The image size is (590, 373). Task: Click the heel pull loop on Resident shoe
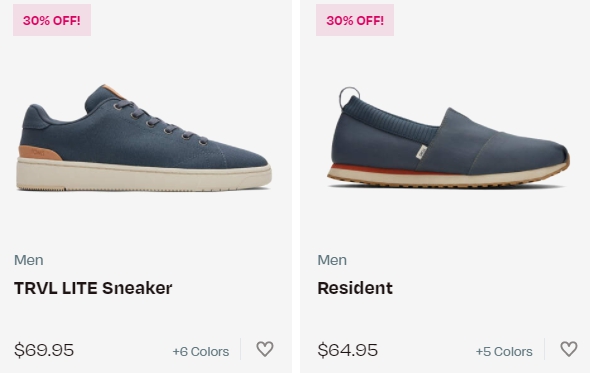349,97
